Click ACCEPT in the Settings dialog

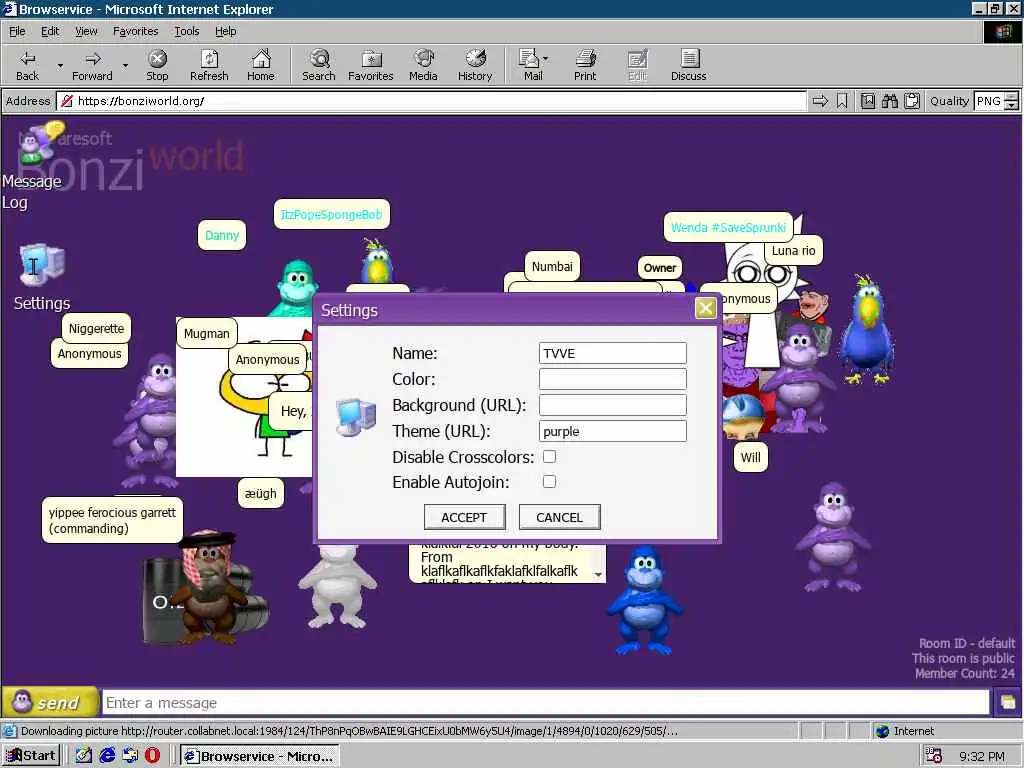coord(464,517)
